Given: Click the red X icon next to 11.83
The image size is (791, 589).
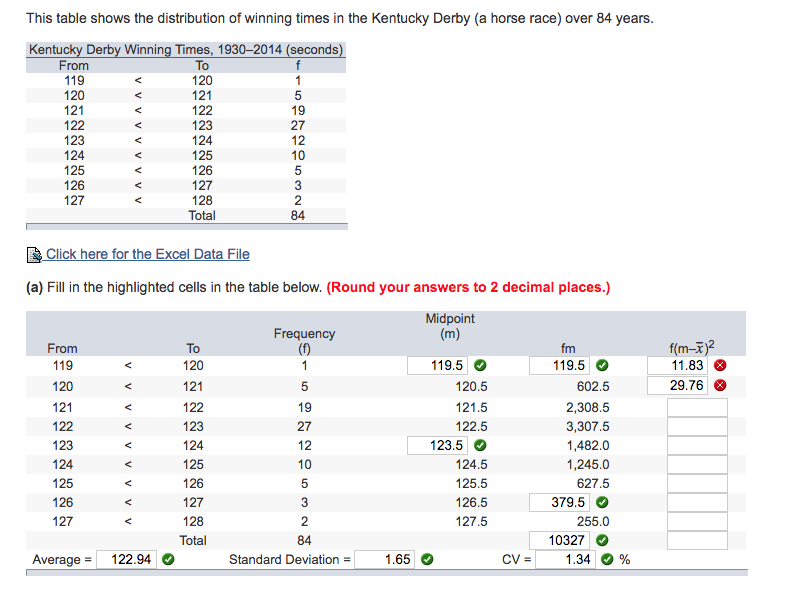Looking at the screenshot, I should pyautogui.click(x=720, y=365).
